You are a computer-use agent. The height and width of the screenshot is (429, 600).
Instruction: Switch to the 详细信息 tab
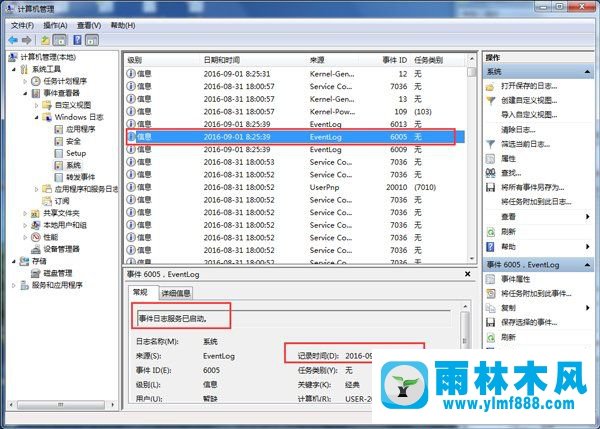(x=176, y=293)
